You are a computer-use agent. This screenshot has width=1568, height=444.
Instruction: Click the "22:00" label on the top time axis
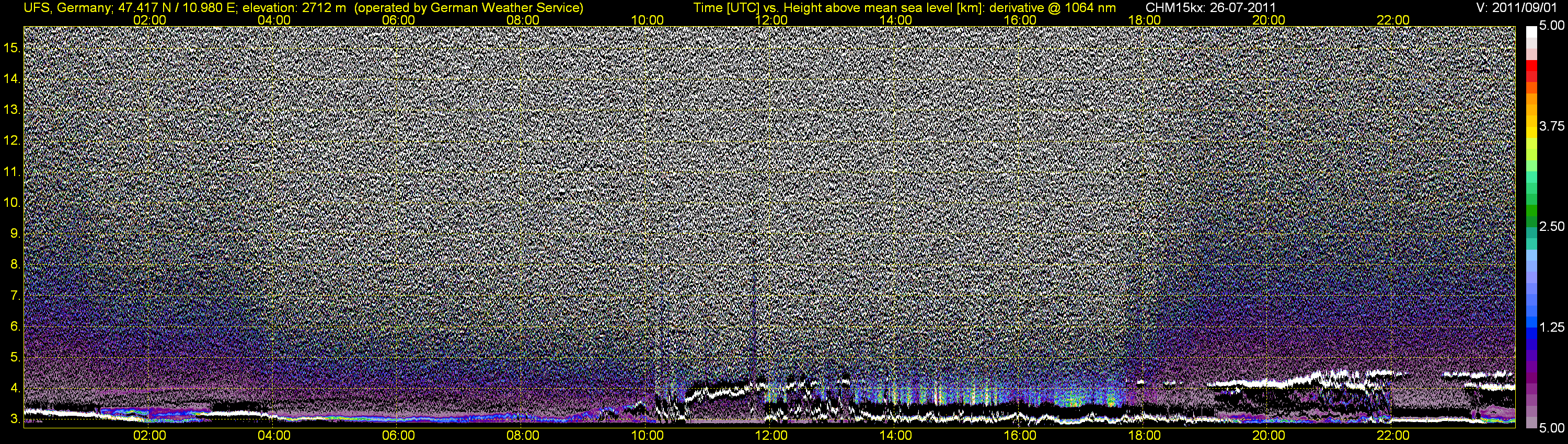click(x=1393, y=20)
